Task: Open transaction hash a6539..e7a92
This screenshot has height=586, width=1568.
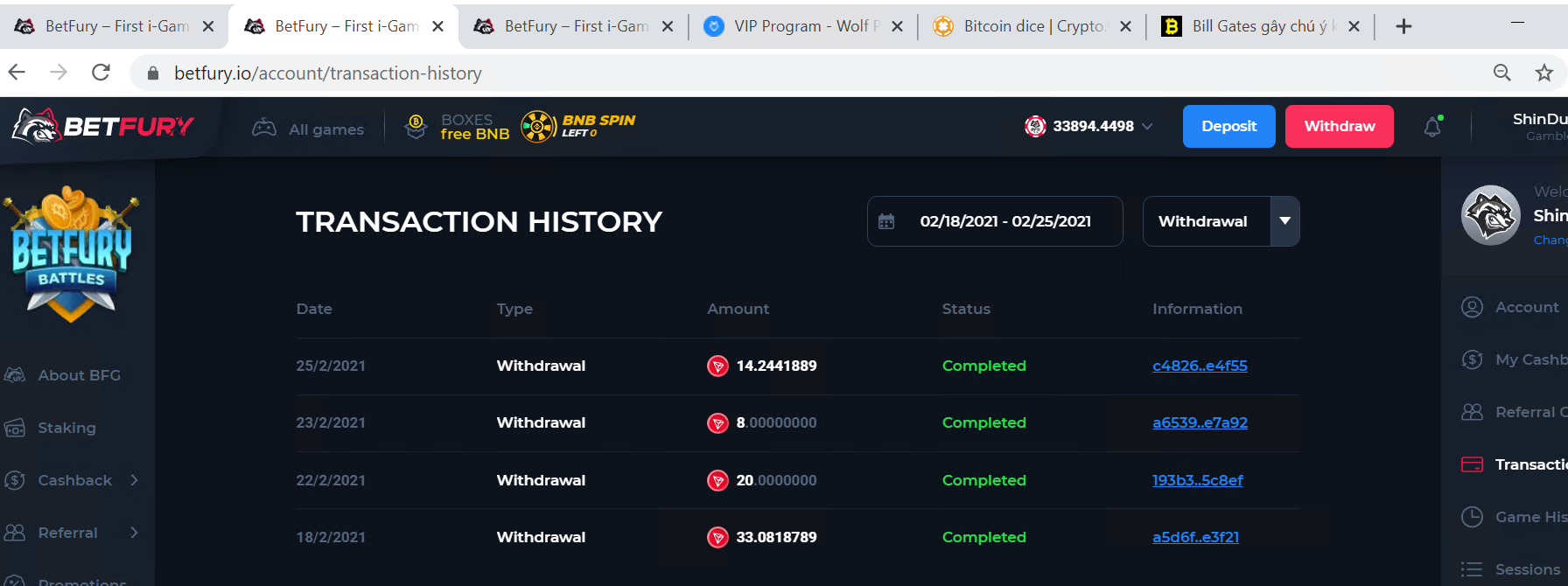Action: [x=1200, y=422]
